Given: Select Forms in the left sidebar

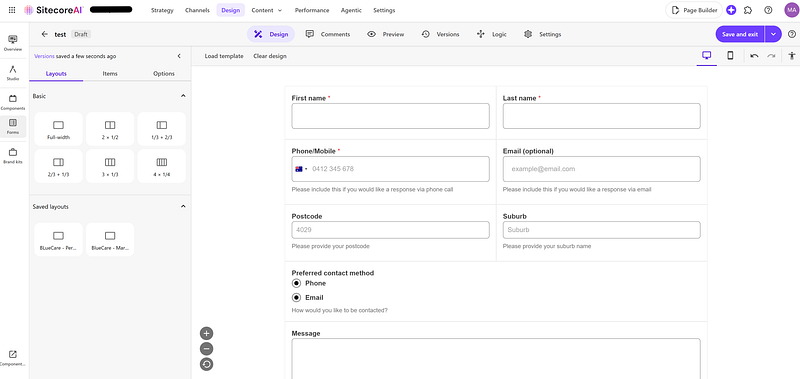Looking at the screenshot, I should (x=13, y=127).
